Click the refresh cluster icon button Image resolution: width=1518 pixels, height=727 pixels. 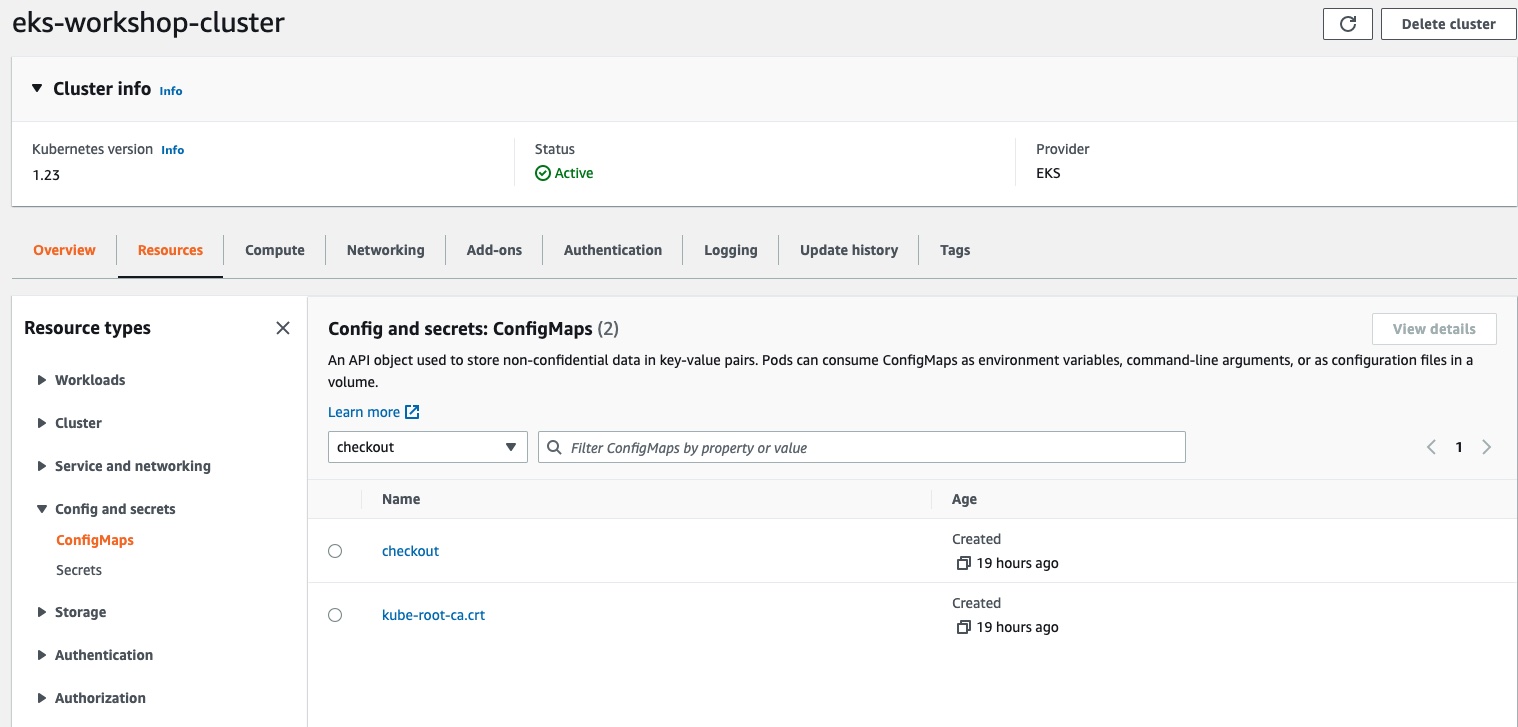point(1347,24)
